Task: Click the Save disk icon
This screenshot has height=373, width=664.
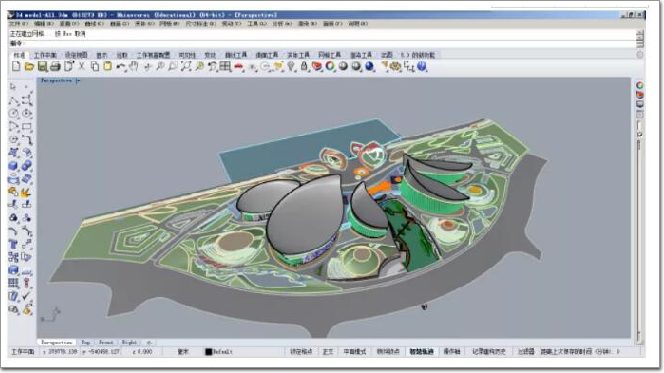Action: pyautogui.click(x=42, y=66)
